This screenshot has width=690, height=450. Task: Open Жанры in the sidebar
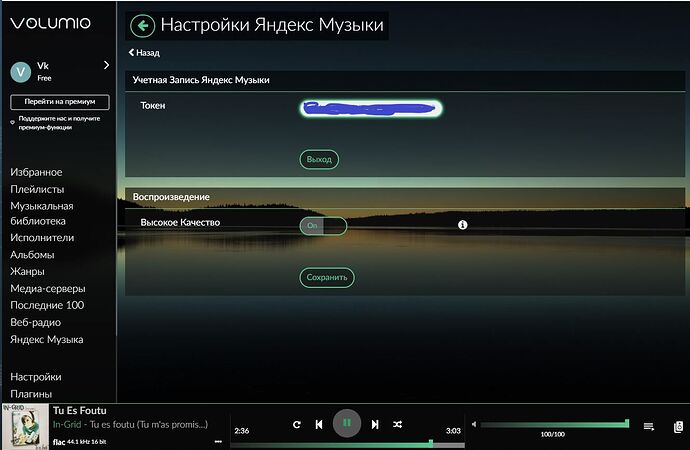point(27,271)
